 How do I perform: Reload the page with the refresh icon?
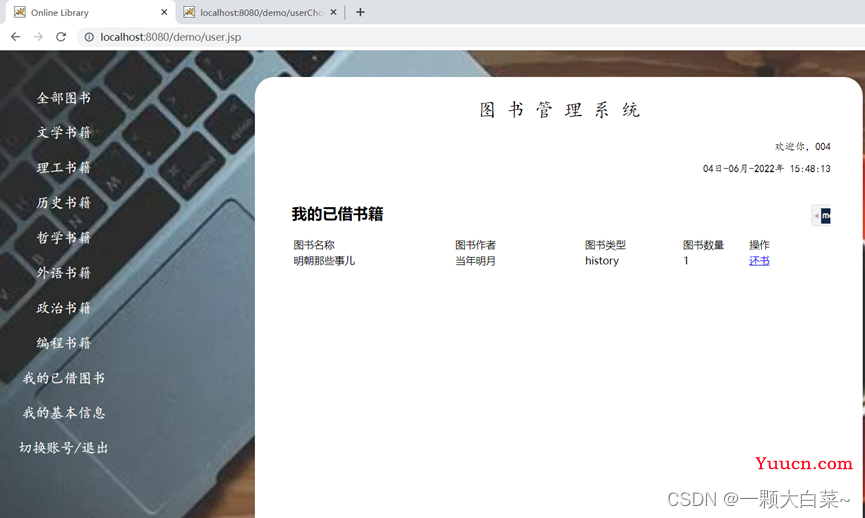[x=61, y=36]
